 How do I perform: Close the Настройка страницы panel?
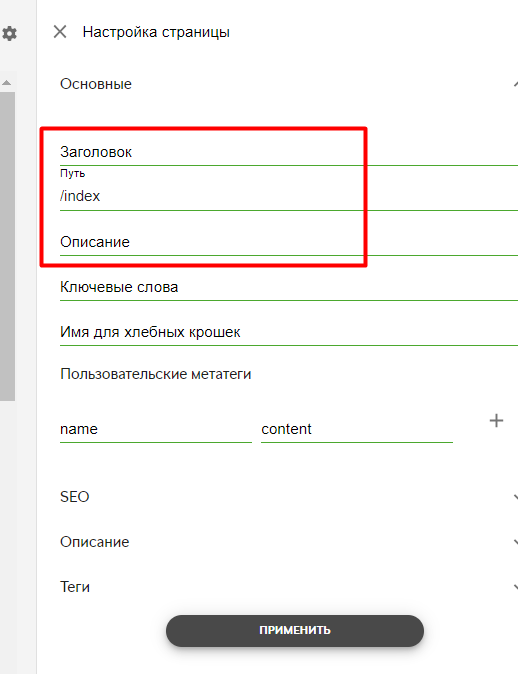click(x=60, y=31)
